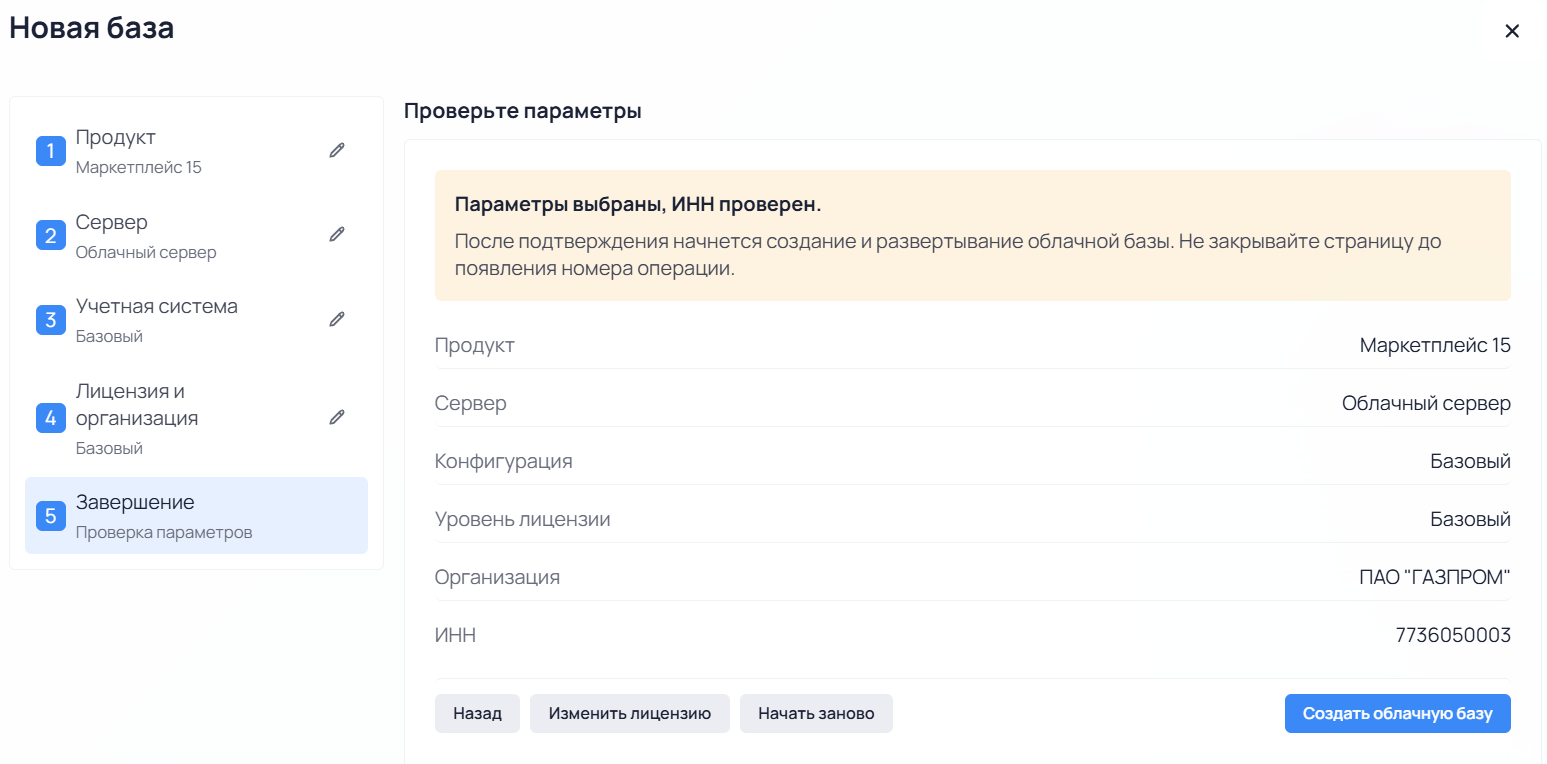Go to step 2 Сервер
This screenshot has height=764, width=1547.
(196, 235)
